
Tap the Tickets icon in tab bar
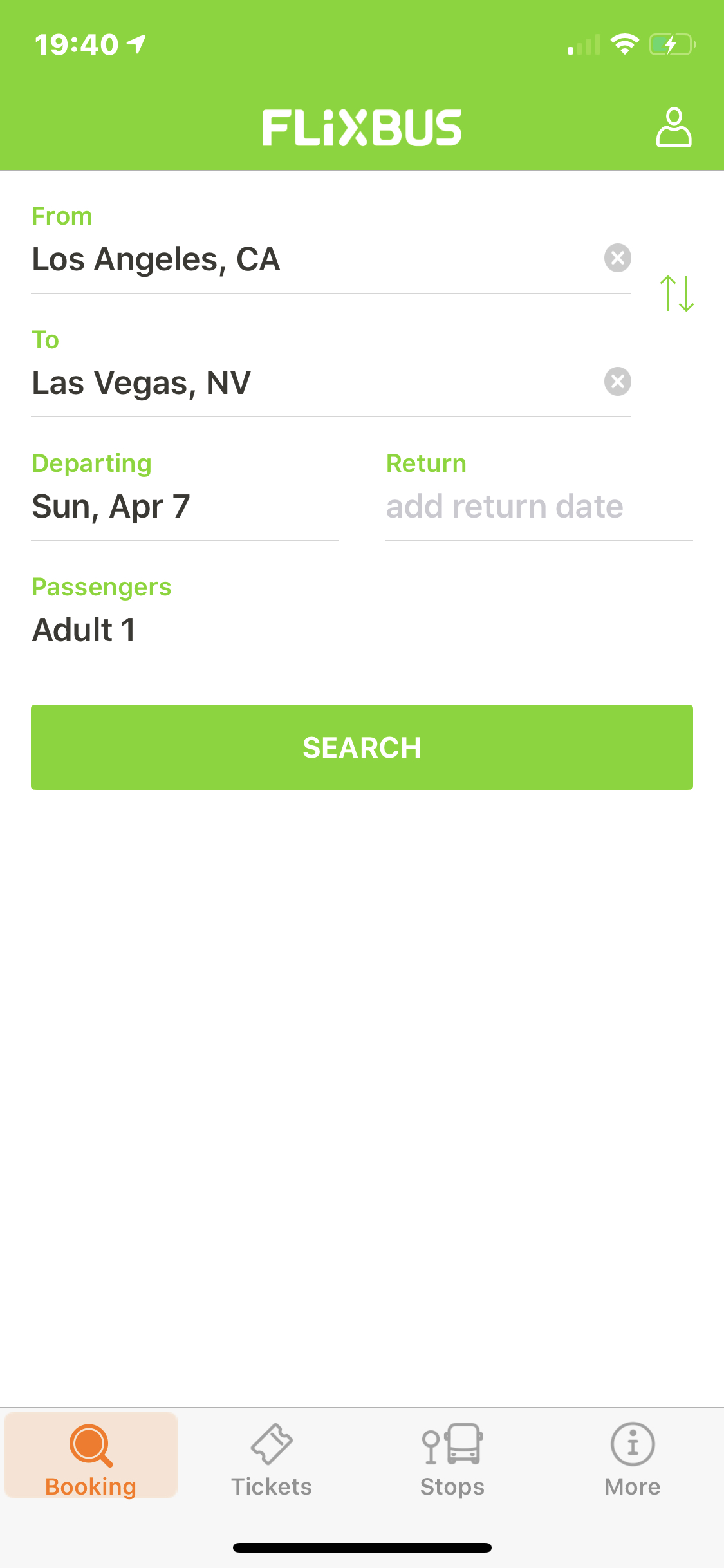(x=272, y=1444)
